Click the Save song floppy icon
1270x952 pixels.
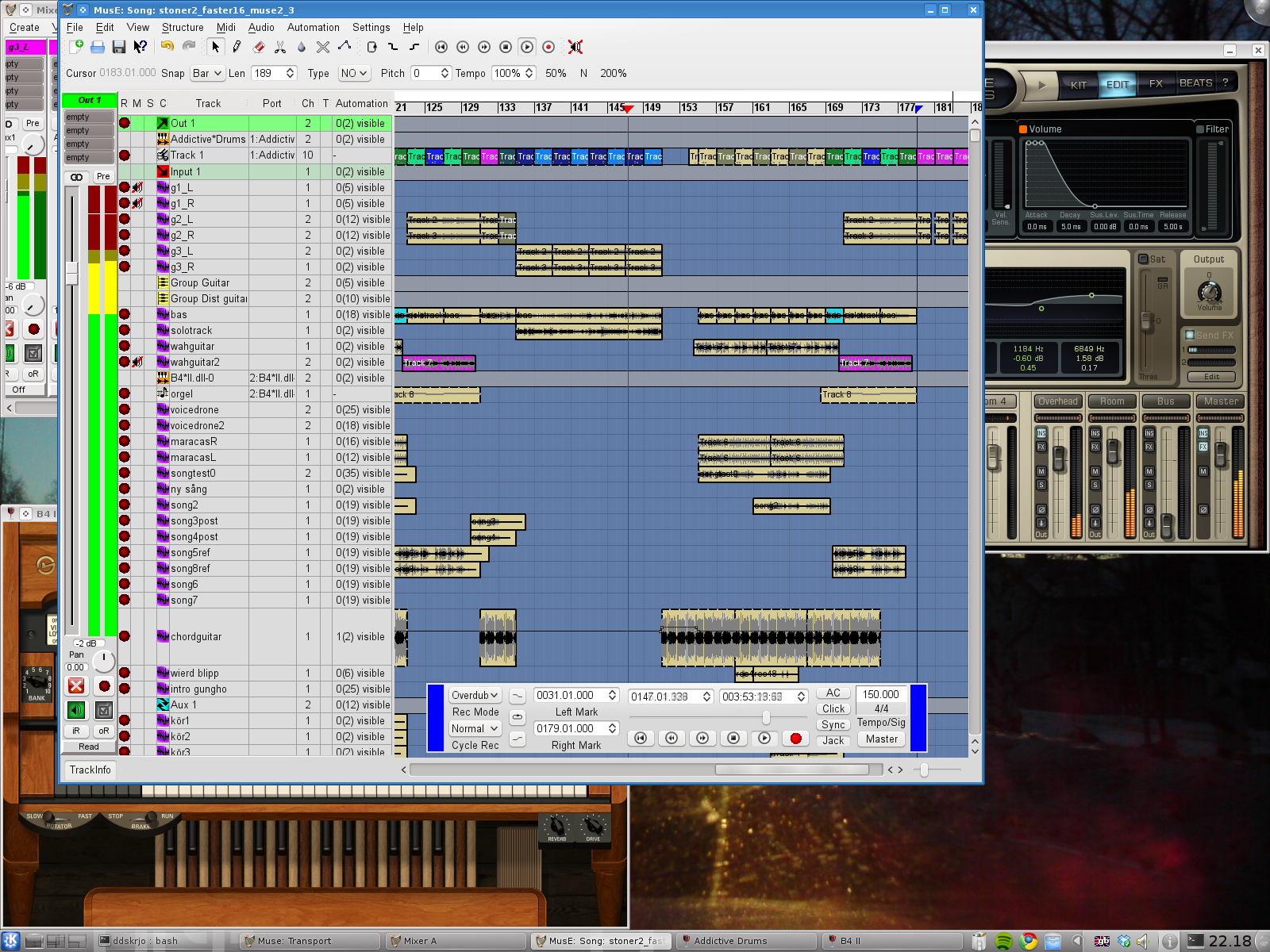click(119, 47)
